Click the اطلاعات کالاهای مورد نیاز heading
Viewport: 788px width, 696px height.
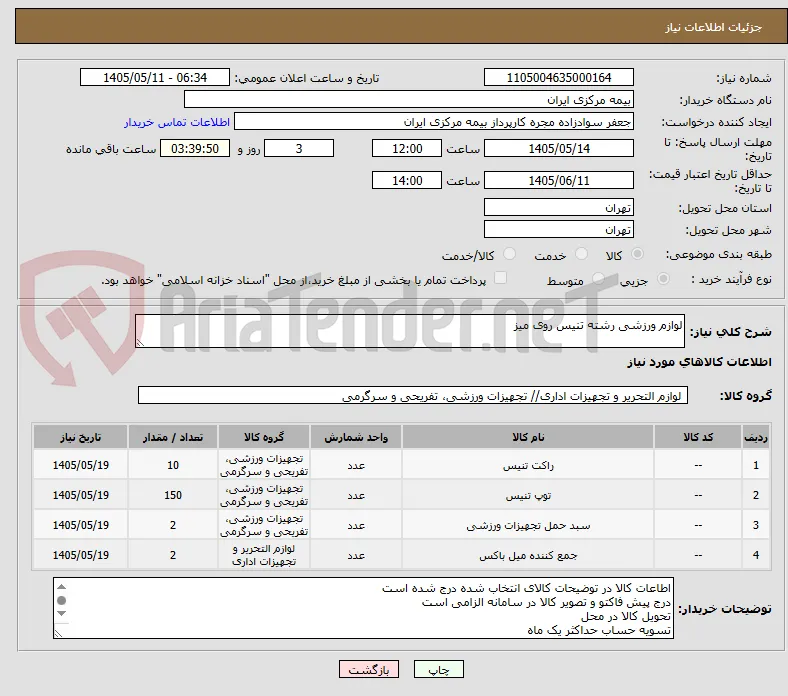pyautogui.click(x=699, y=362)
